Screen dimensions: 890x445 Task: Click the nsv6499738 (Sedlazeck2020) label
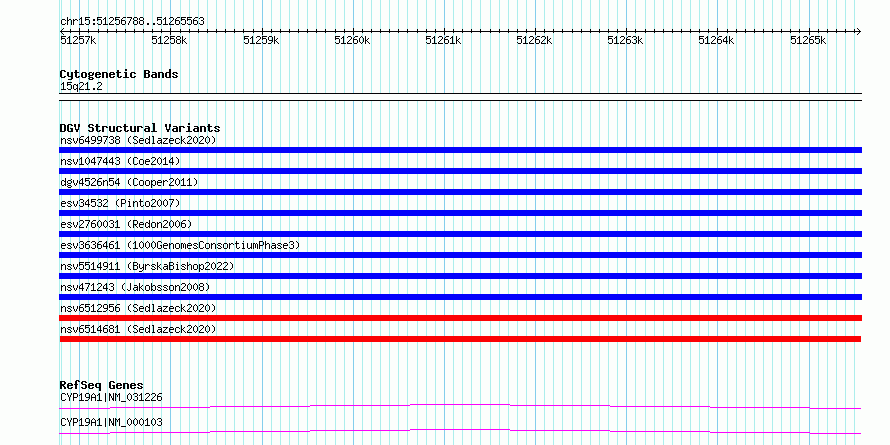pyautogui.click(x=138, y=140)
